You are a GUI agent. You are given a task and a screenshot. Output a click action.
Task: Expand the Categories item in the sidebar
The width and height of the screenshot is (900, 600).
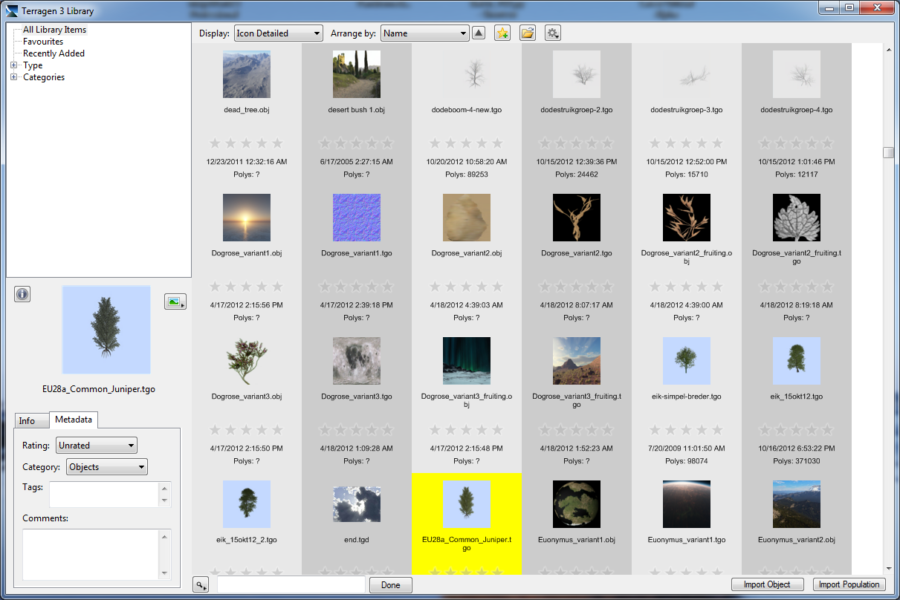point(12,76)
